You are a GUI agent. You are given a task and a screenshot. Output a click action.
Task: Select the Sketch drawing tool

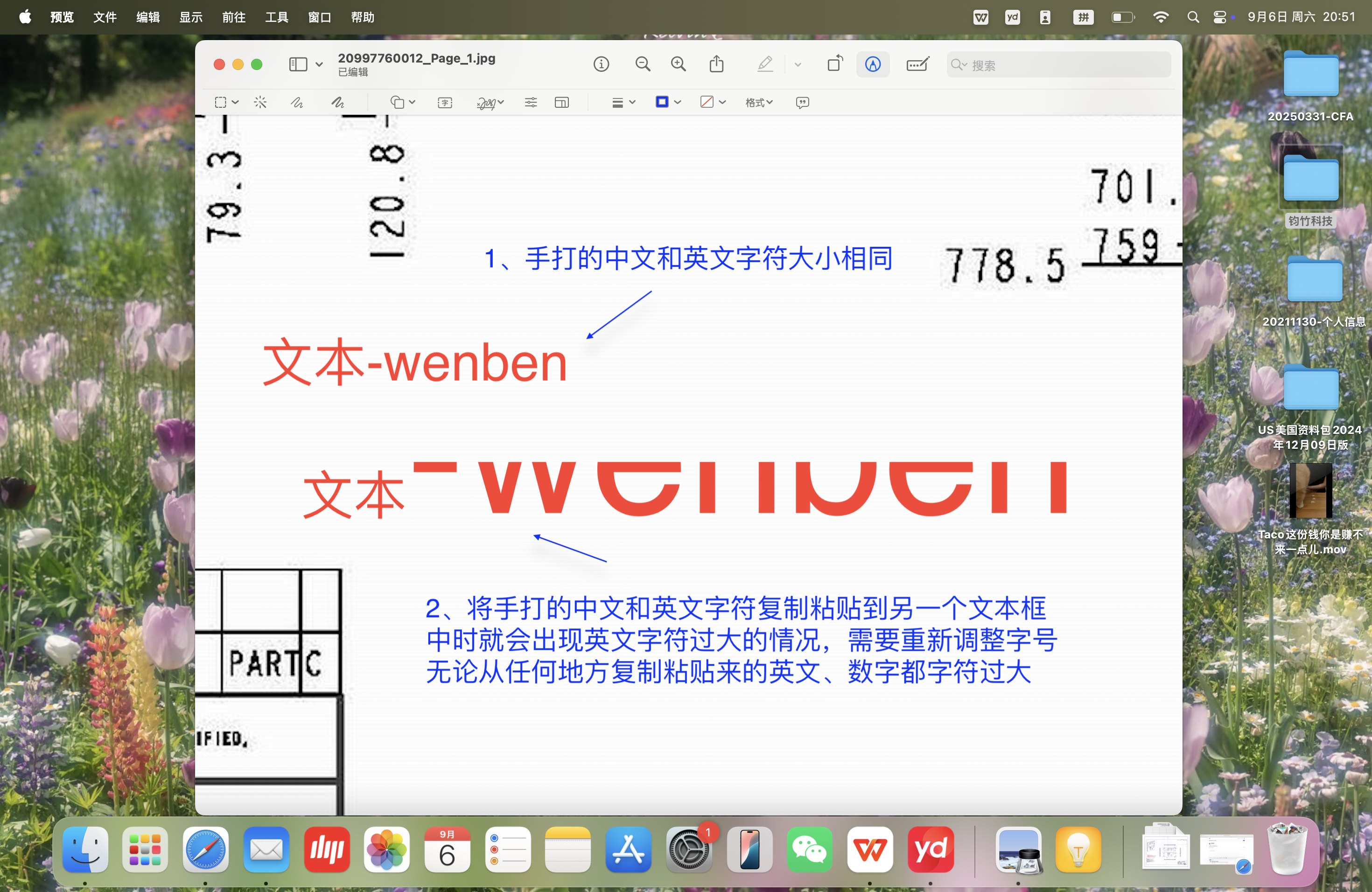(x=297, y=103)
